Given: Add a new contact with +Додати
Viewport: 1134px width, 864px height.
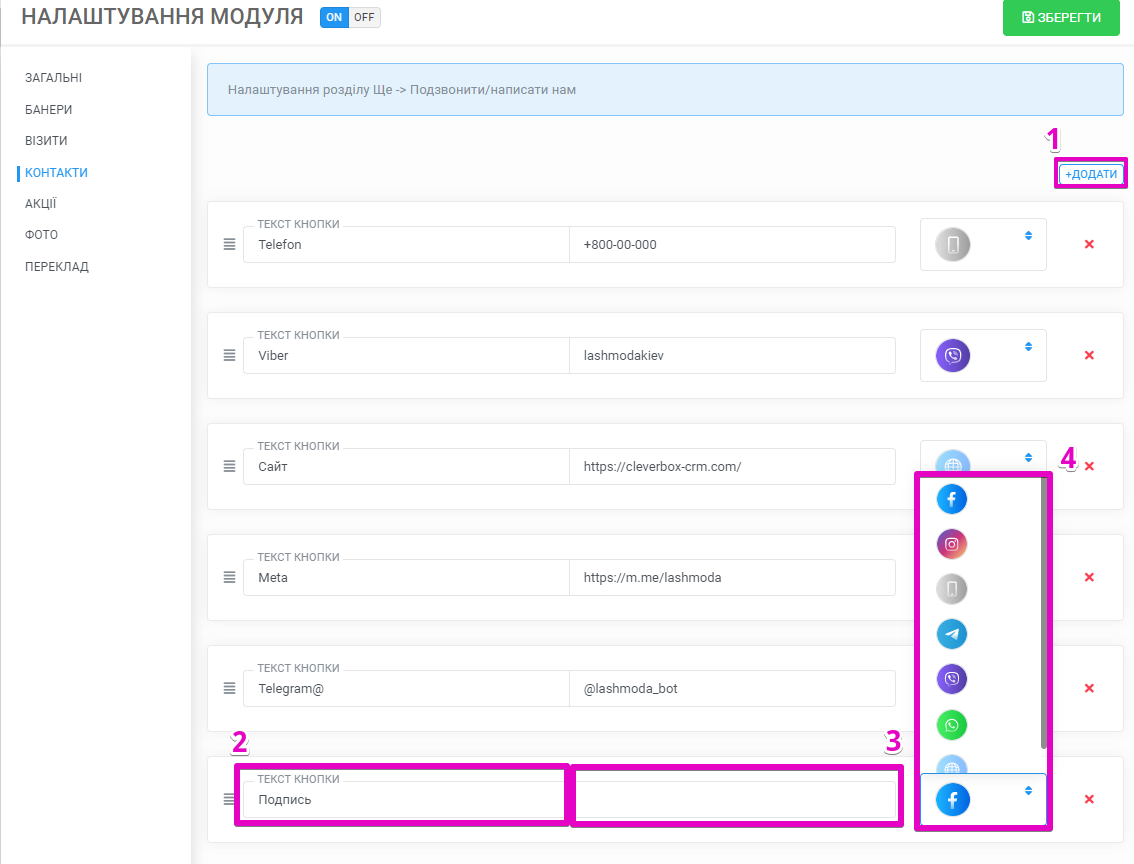Looking at the screenshot, I should [x=1091, y=174].
